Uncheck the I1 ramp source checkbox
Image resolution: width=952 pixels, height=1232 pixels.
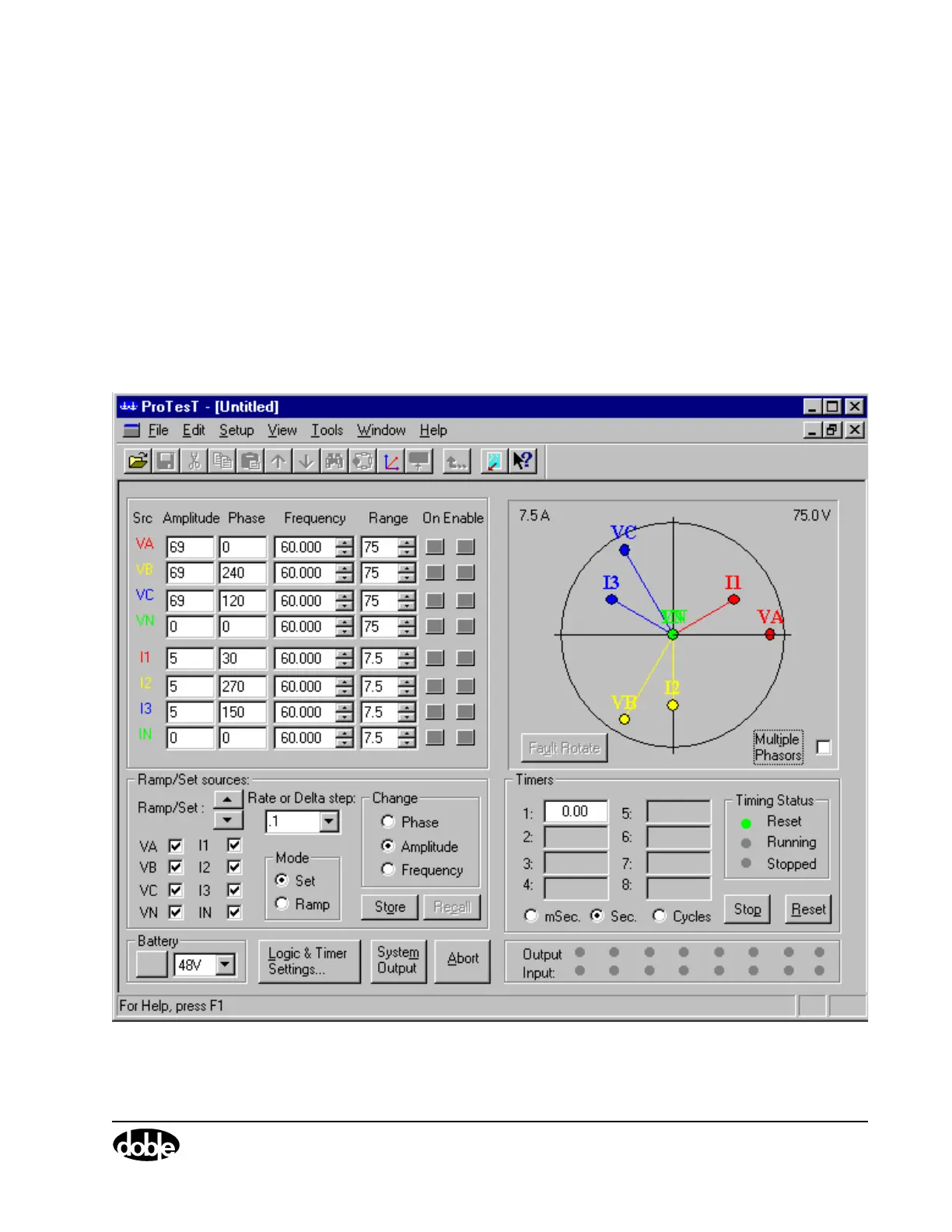(x=234, y=845)
